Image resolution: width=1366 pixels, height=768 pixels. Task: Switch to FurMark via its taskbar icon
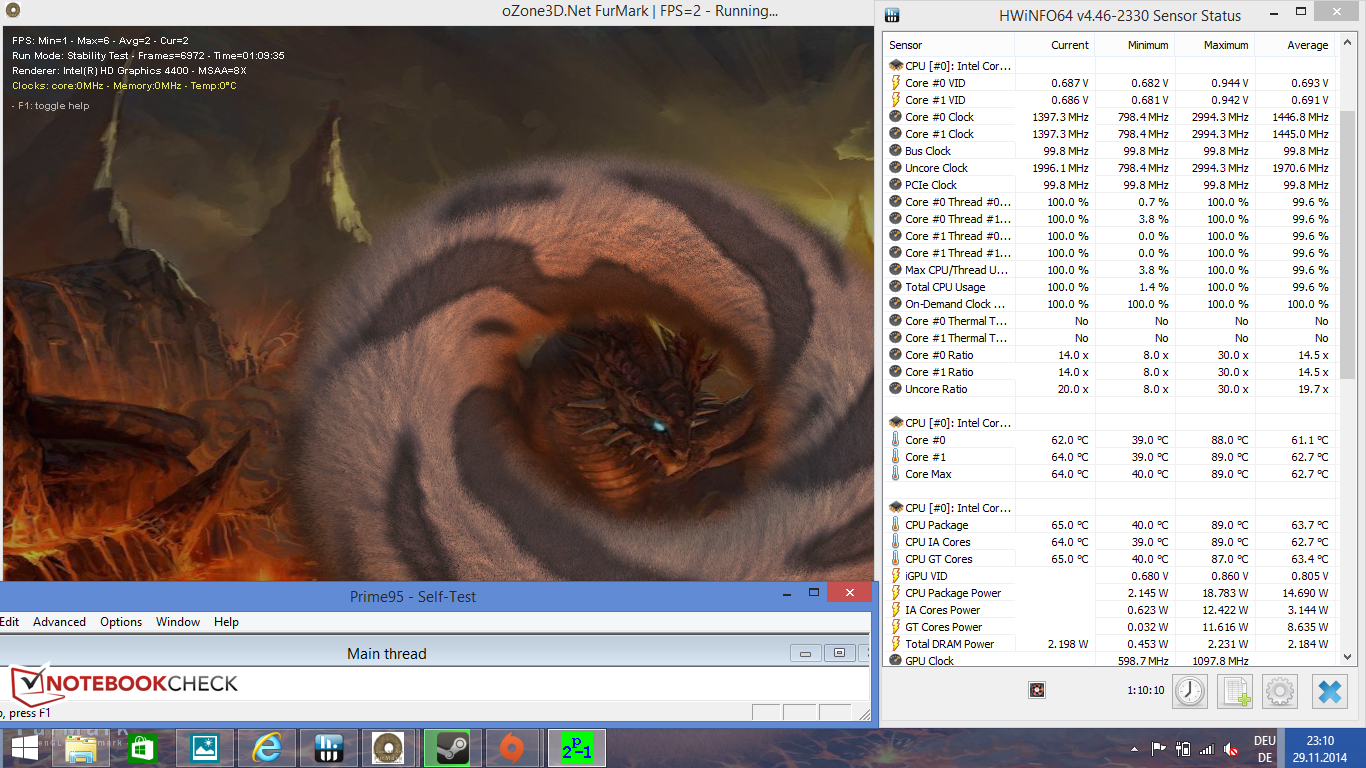pos(388,747)
